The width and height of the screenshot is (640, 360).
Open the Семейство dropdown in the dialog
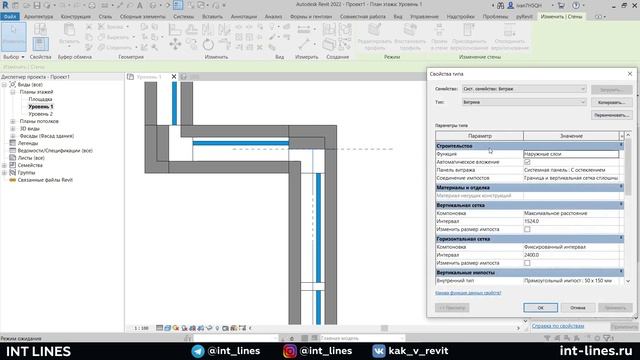[524, 89]
